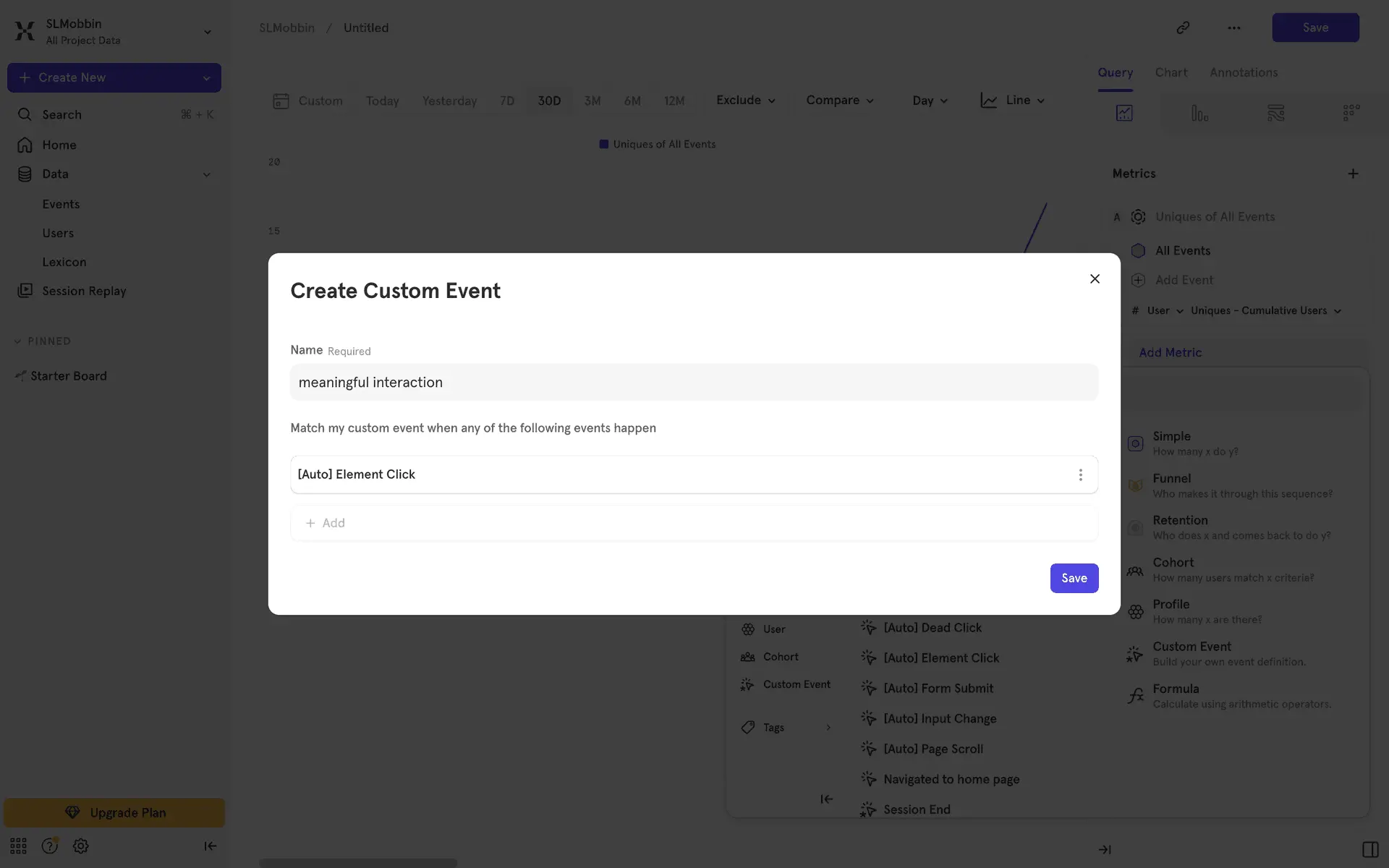Screen dimensions: 1389x868
Task: Switch to the Chart tab
Action: point(1171,72)
